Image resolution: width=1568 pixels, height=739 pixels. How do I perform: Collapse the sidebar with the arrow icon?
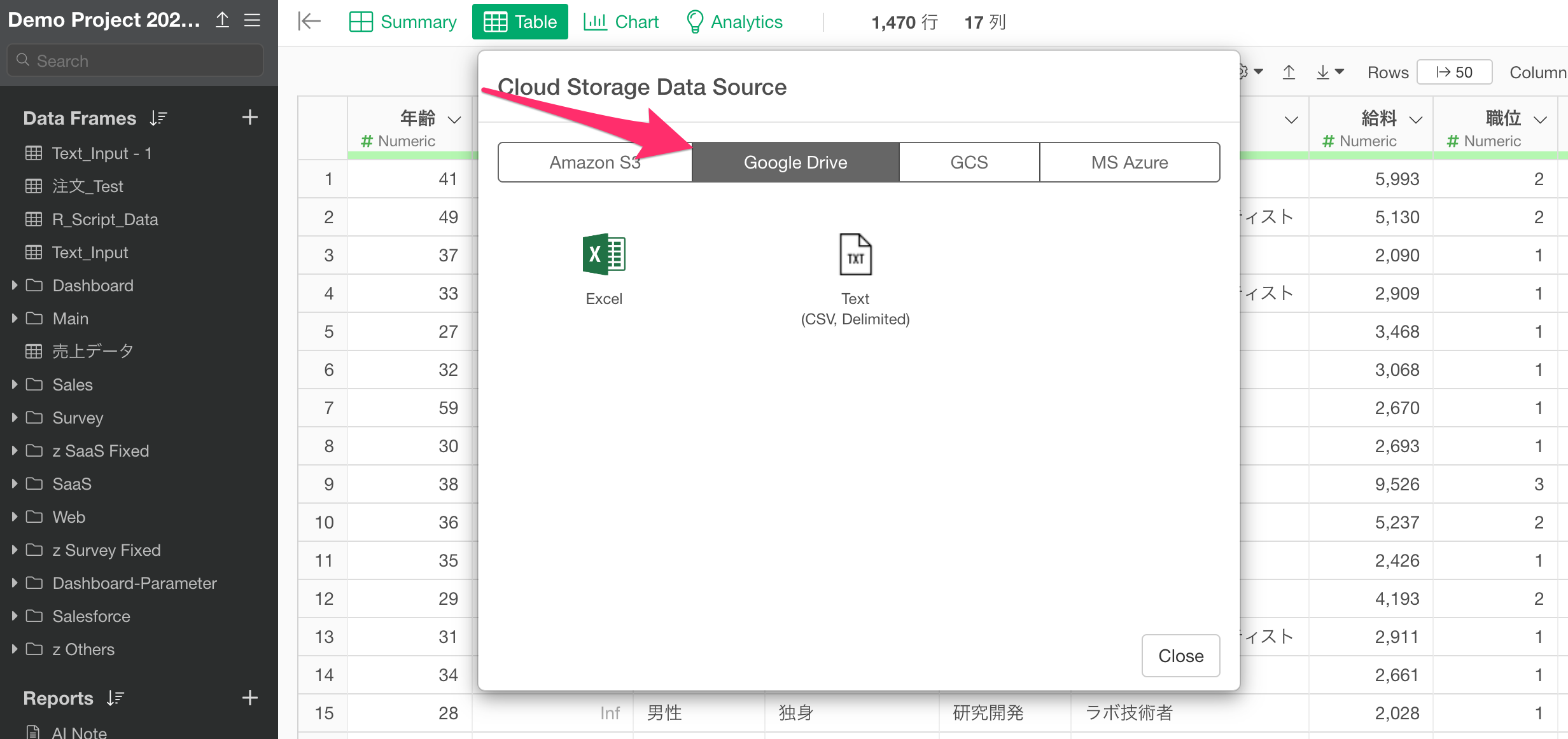(309, 22)
